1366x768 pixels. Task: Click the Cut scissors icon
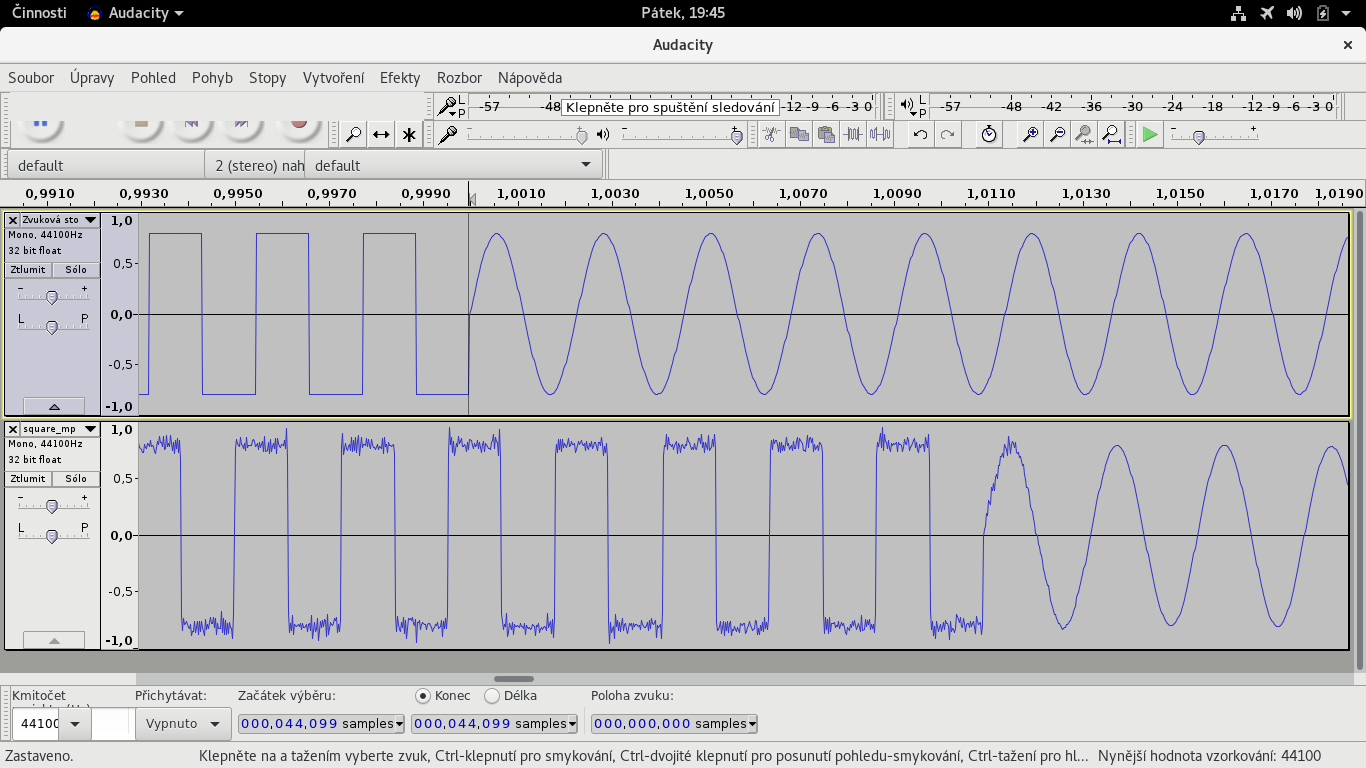coord(770,134)
